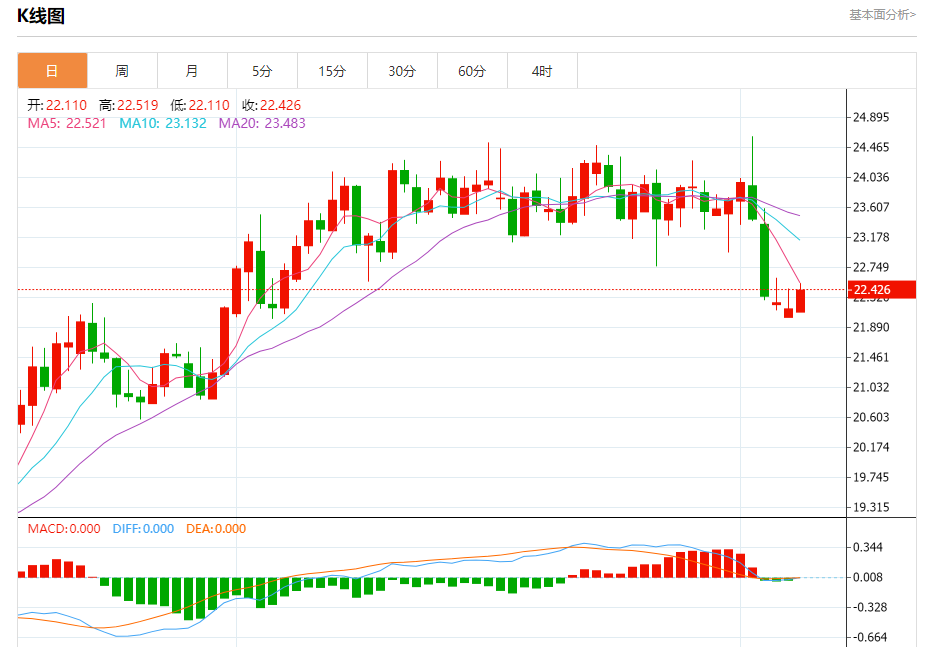Click the open price 开:22.110

[x=57, y=105]
